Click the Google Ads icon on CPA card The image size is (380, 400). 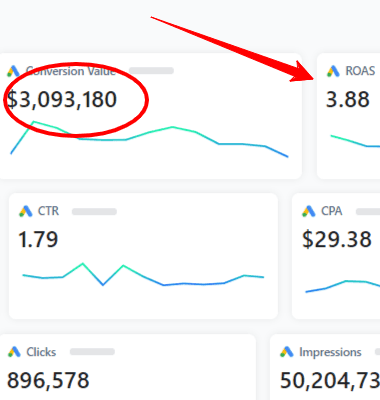click(309, 211)
